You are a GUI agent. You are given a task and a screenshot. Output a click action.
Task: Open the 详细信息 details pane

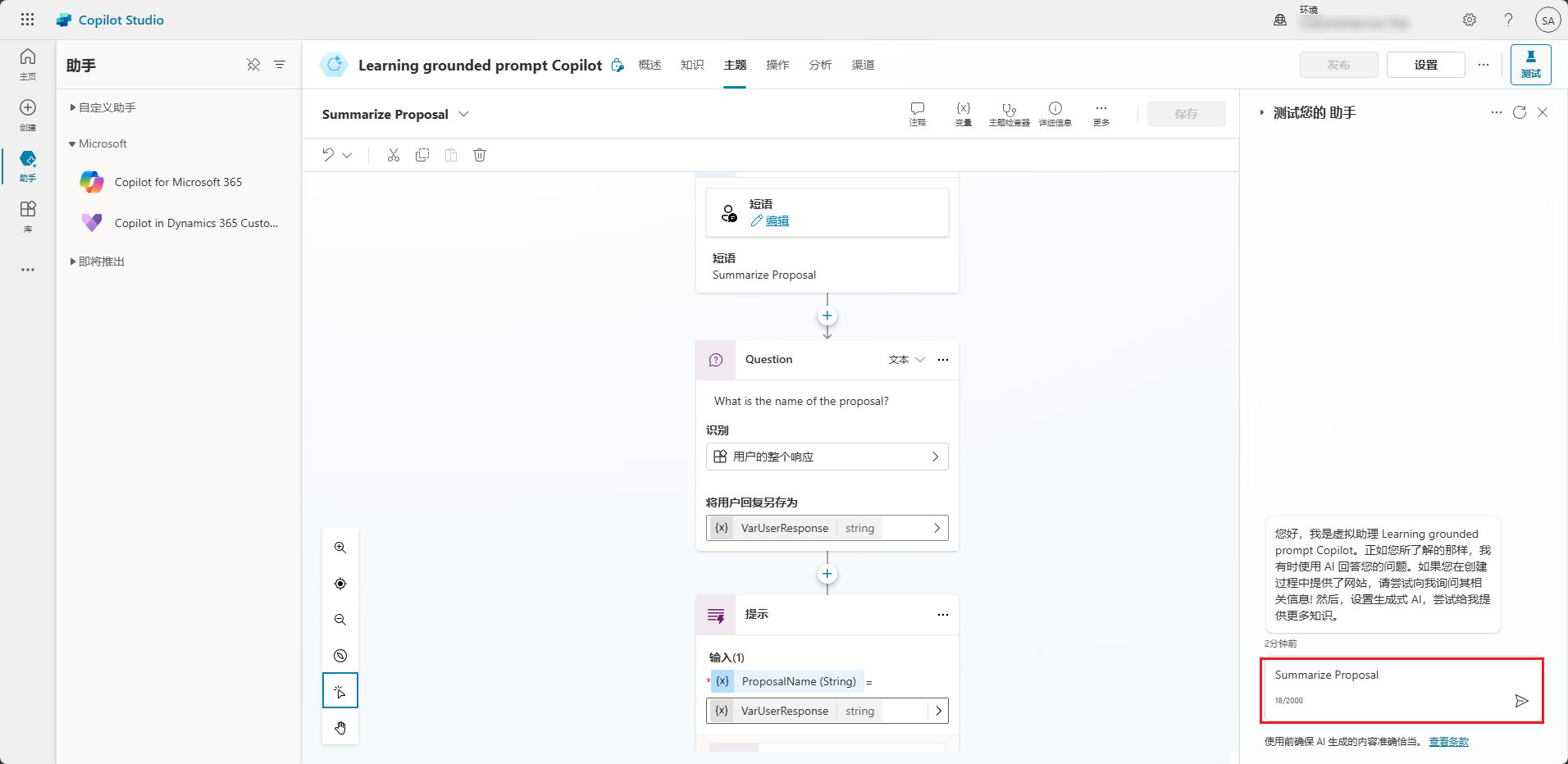pyautogui.click(x=1055, y=114)
